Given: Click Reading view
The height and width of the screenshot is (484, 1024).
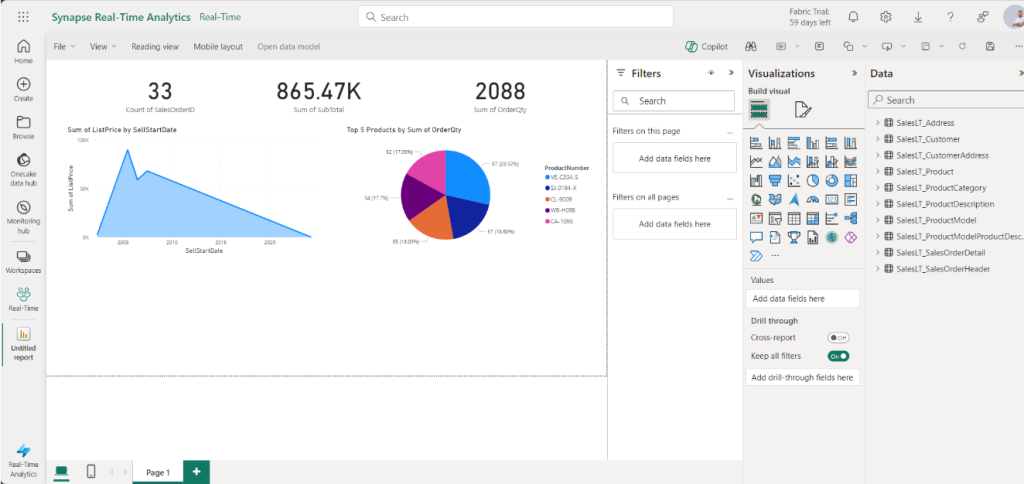Looking at the screenshot, I should click(x=155, y=46).
